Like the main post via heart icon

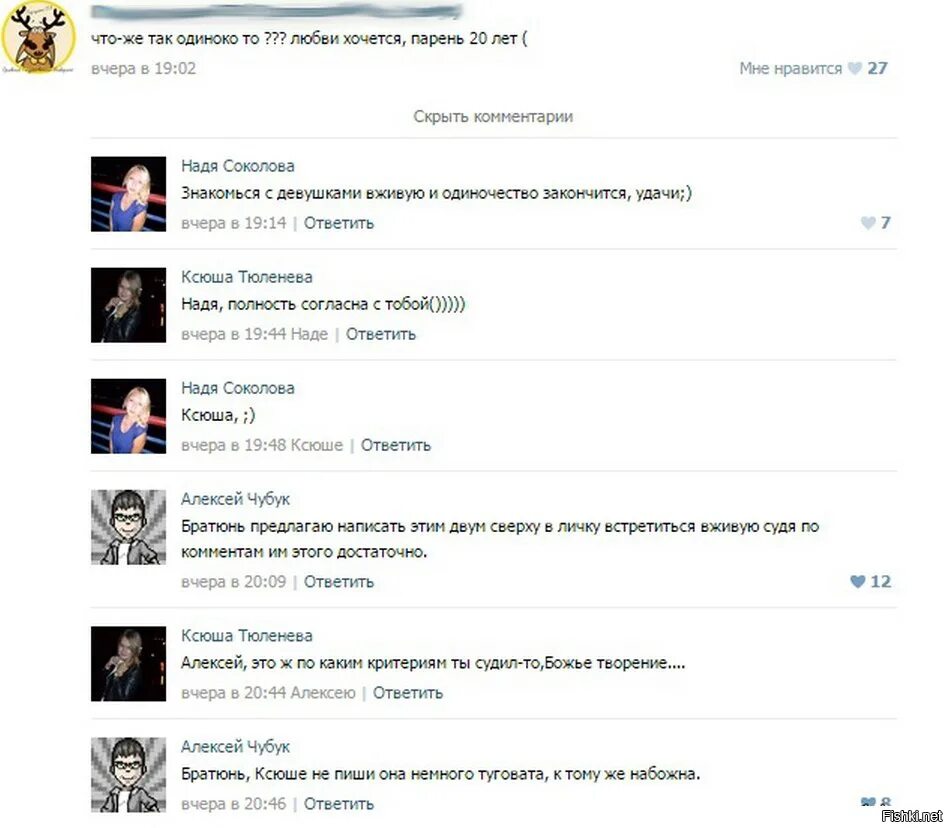click(x=854, y=68)
